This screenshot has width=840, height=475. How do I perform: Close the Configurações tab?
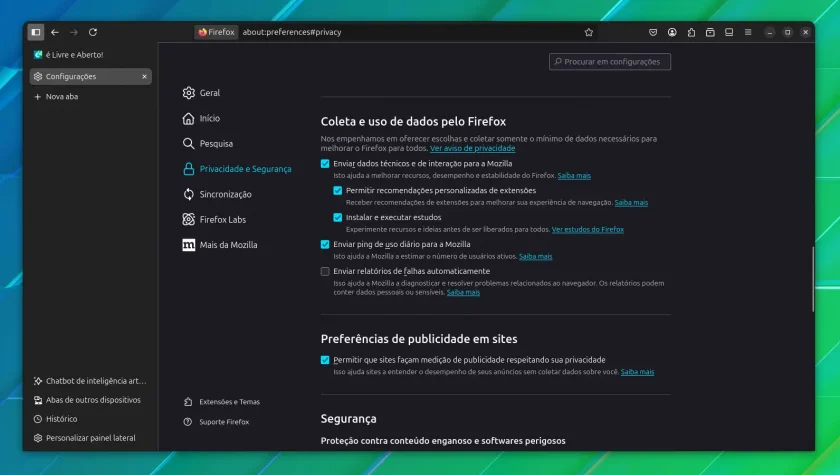point(144,77)
